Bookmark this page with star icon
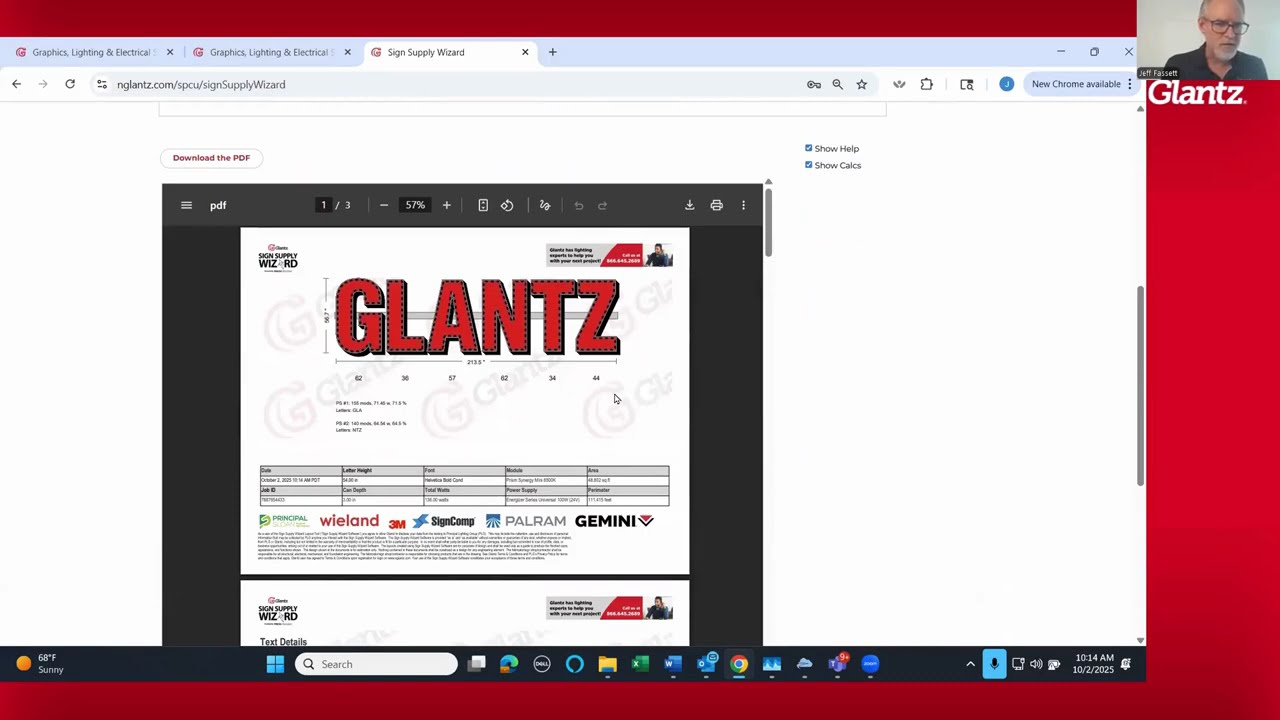This screenshot has width=1280, height=720. 862,84
